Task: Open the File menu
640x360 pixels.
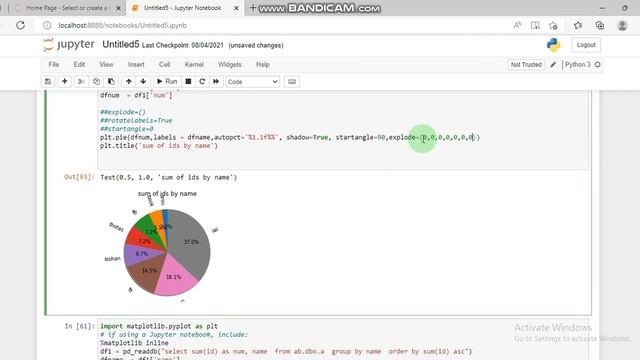Action: click(x=54, y=64)
